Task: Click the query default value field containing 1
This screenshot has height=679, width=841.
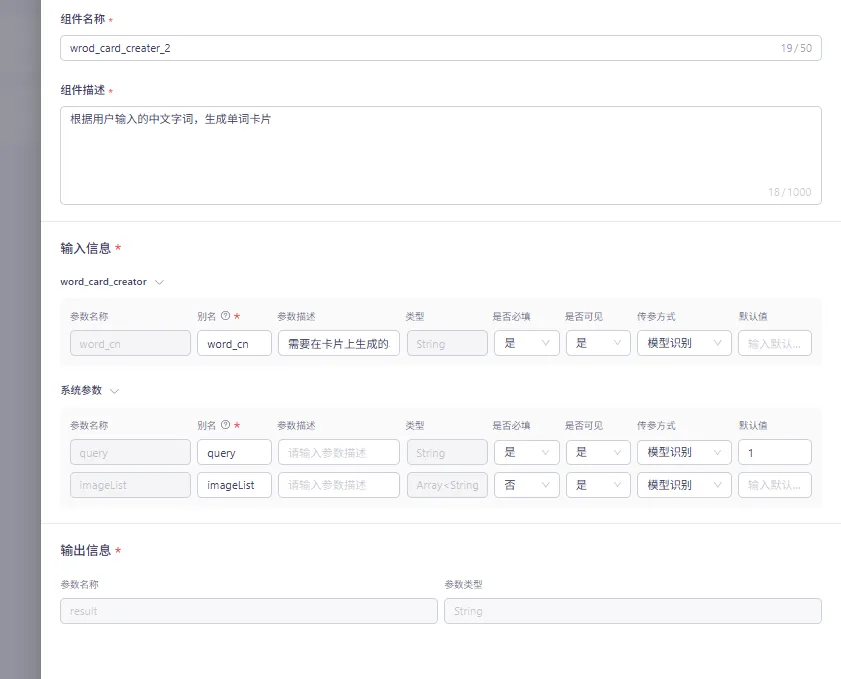Action: tap(775, 452)
